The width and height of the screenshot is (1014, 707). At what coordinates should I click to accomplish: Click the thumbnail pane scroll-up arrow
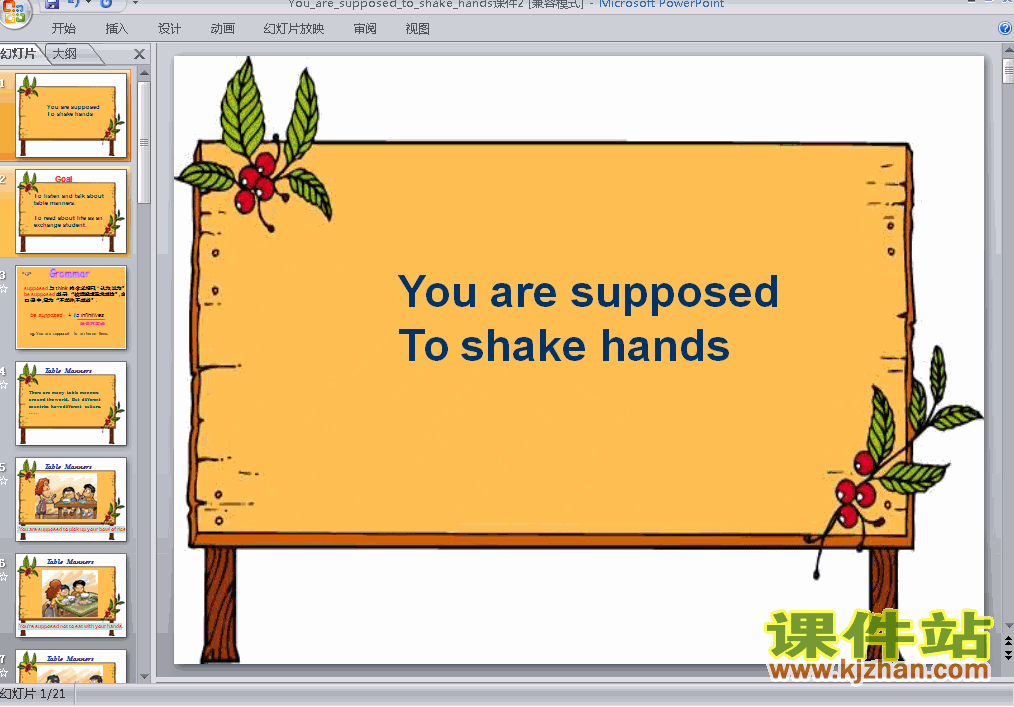144,73
